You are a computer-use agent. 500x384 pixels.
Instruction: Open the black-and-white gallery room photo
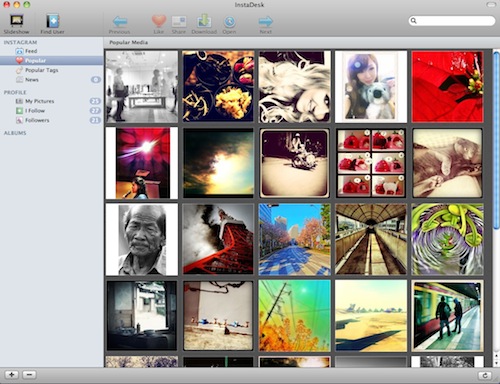[142, 86]
